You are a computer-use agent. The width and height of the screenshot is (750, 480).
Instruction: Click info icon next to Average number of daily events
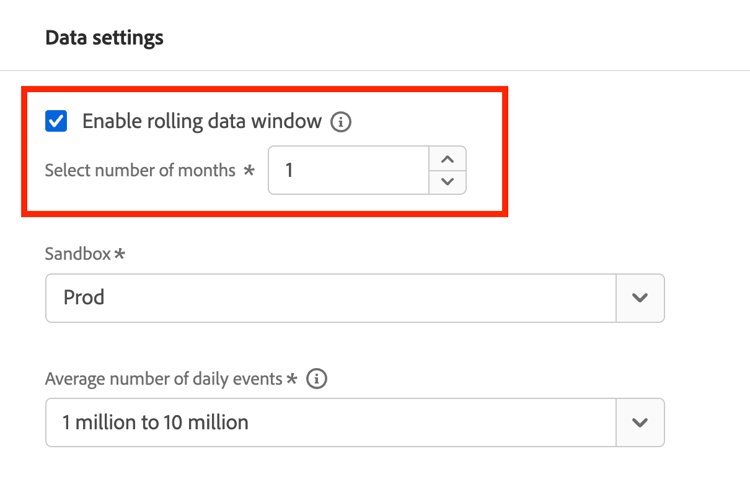pos(318,379)
